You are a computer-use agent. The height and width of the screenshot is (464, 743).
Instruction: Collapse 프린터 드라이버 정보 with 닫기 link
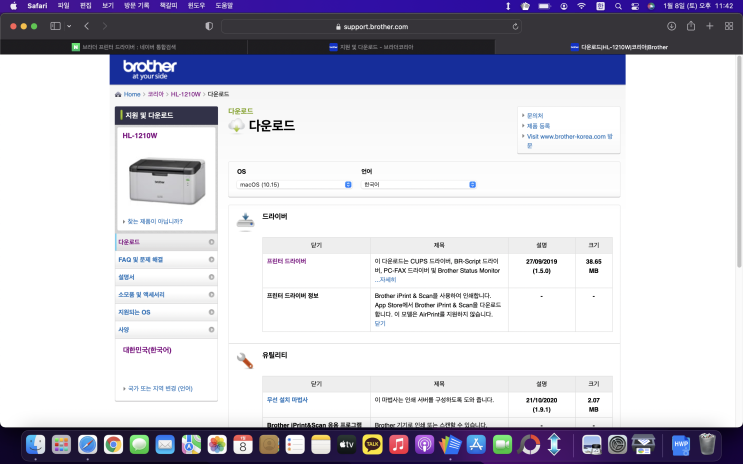[380, 324]
